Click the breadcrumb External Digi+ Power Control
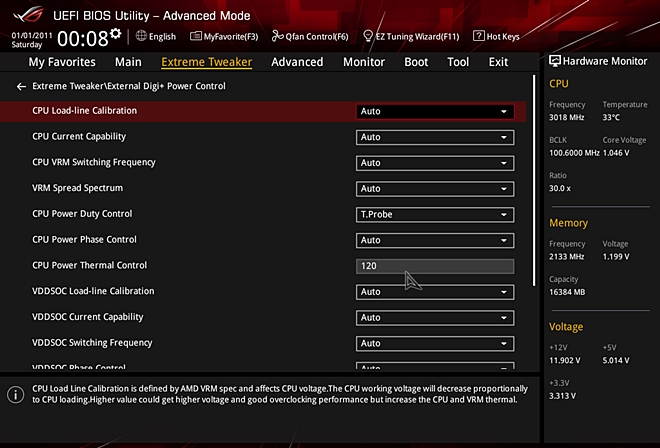The width and height of the screenshot is (660, 448). 166,86
